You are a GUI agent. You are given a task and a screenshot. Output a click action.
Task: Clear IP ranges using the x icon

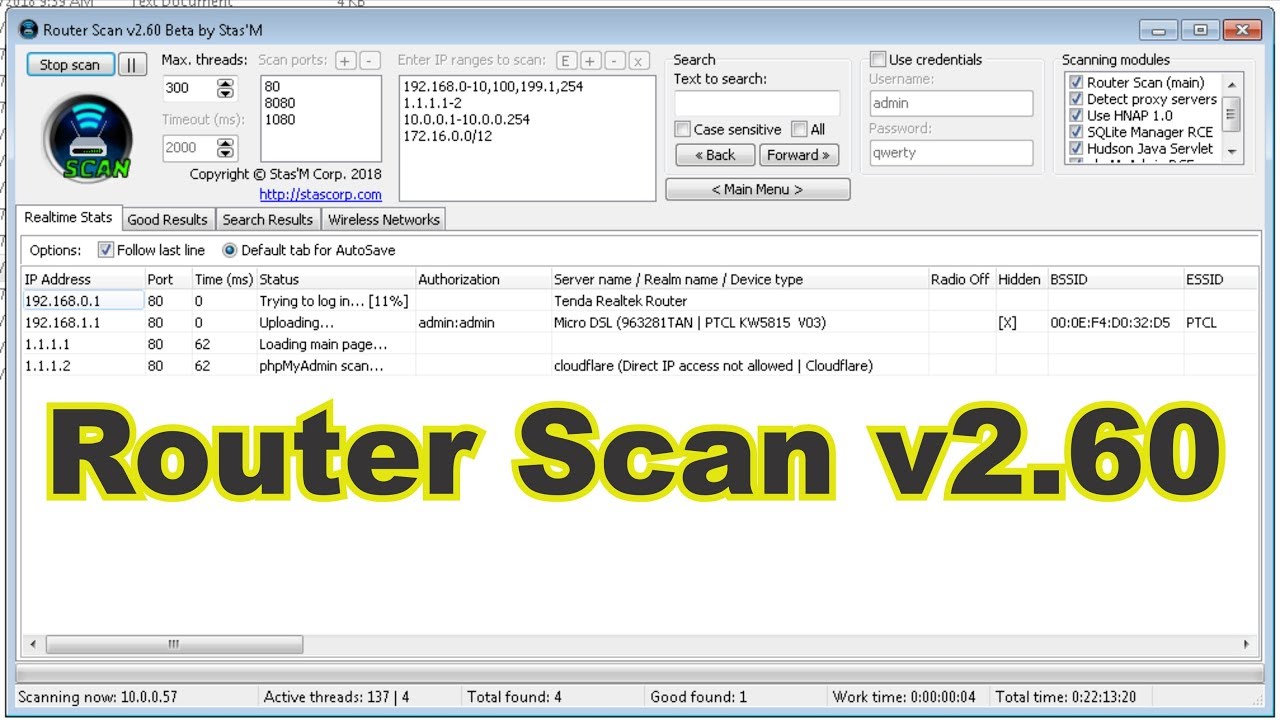(637, 61)
